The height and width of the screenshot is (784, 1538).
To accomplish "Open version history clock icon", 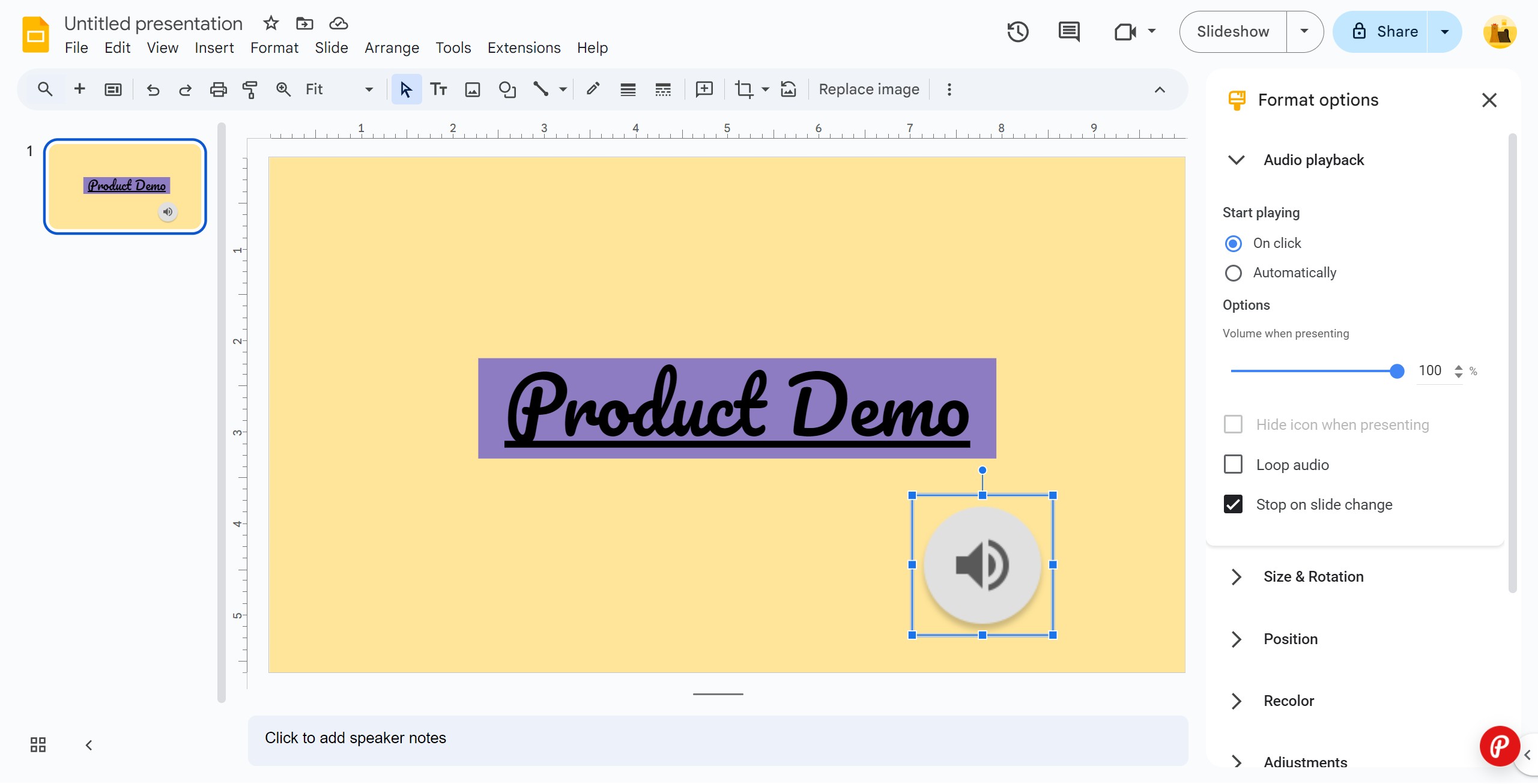I will pyautogui.click(x=1018, y=32).
